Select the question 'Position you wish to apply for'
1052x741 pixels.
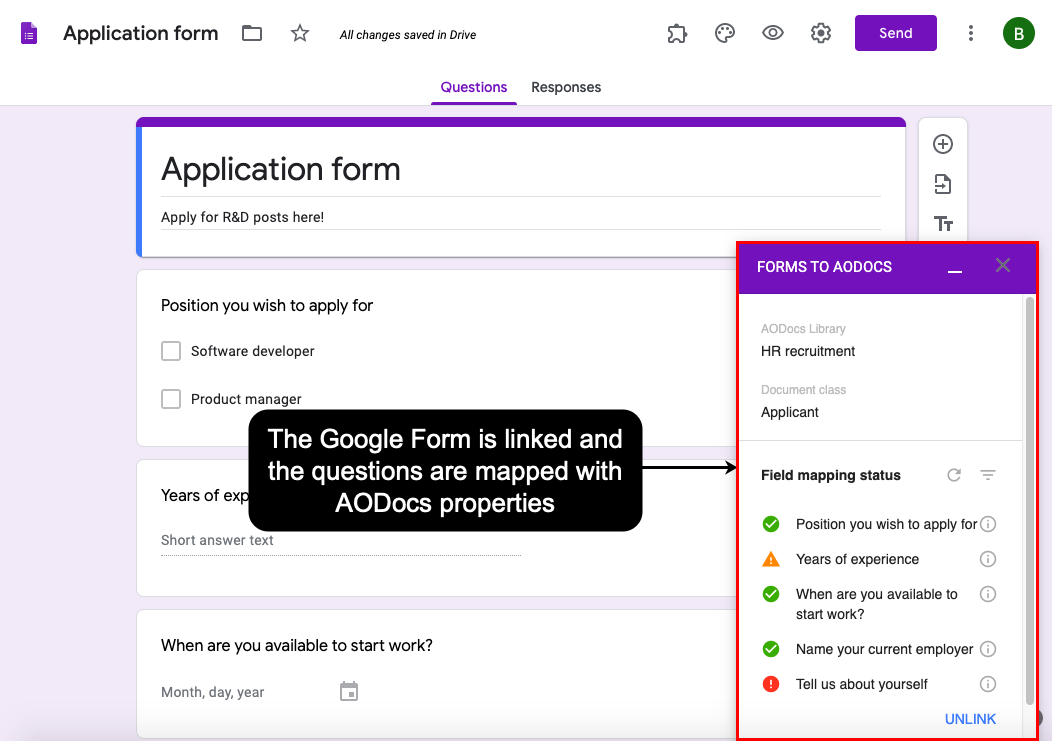point(267,305)
